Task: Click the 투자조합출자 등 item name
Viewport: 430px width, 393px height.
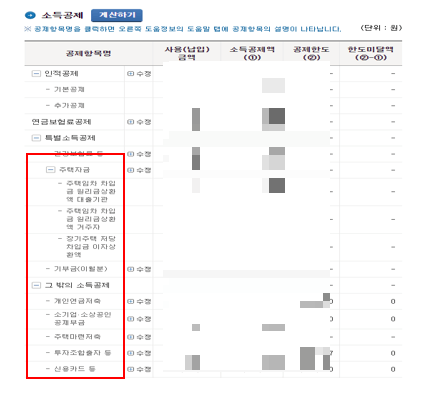Action: pos(83,353)
